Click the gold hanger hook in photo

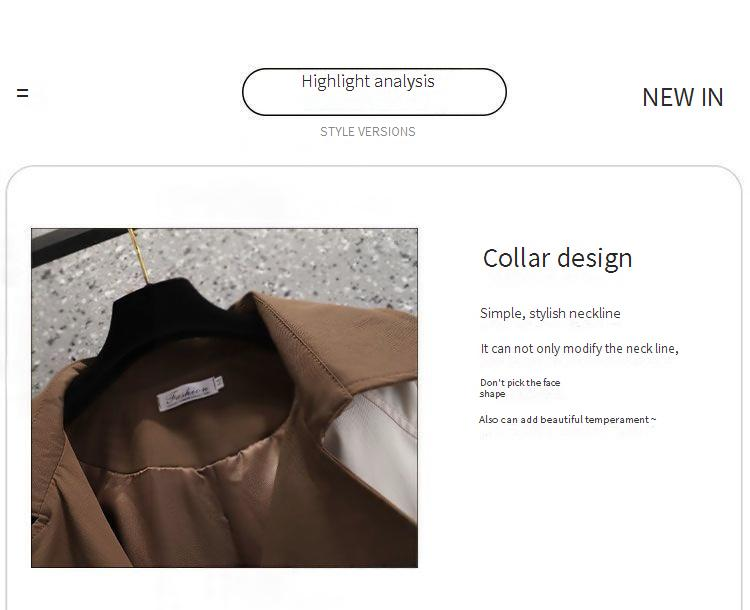point(140,256)
